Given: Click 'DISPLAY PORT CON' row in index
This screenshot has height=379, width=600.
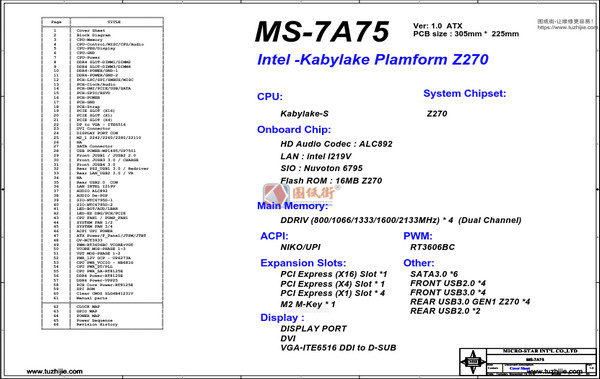Looking at the screenshot, I should [x=97, y=133].
